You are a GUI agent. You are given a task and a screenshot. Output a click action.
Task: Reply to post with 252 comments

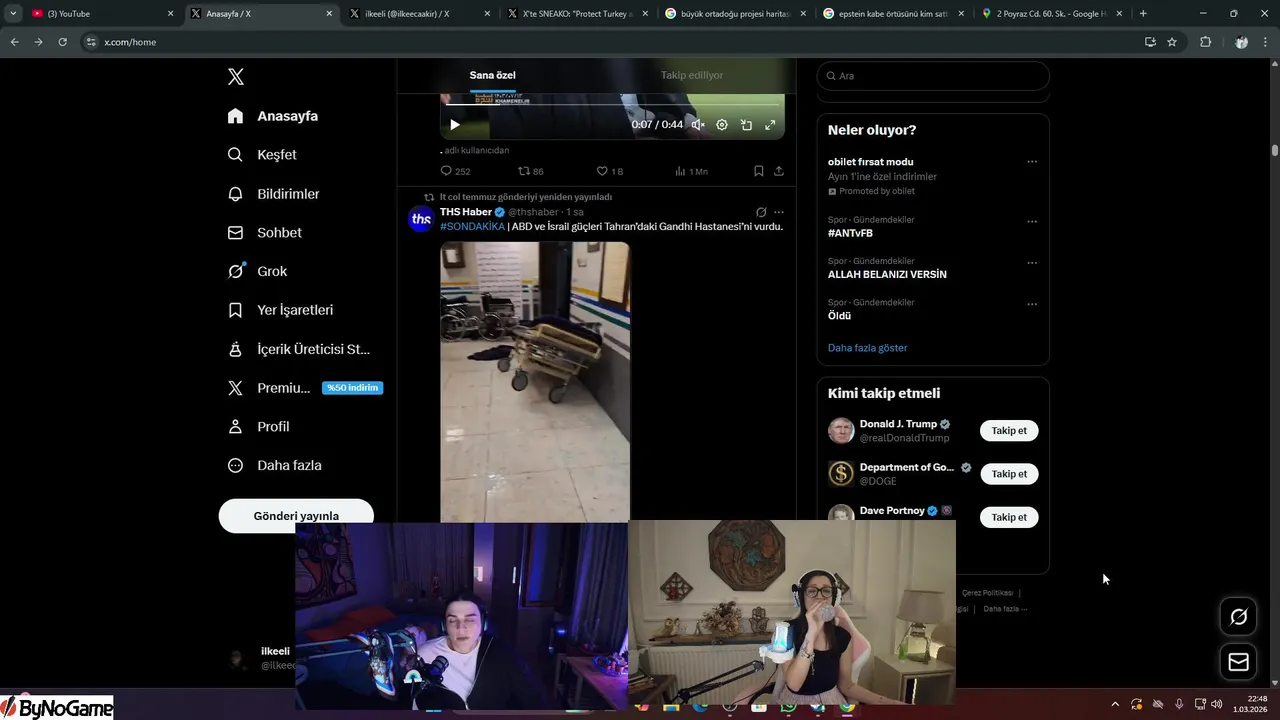455,171
